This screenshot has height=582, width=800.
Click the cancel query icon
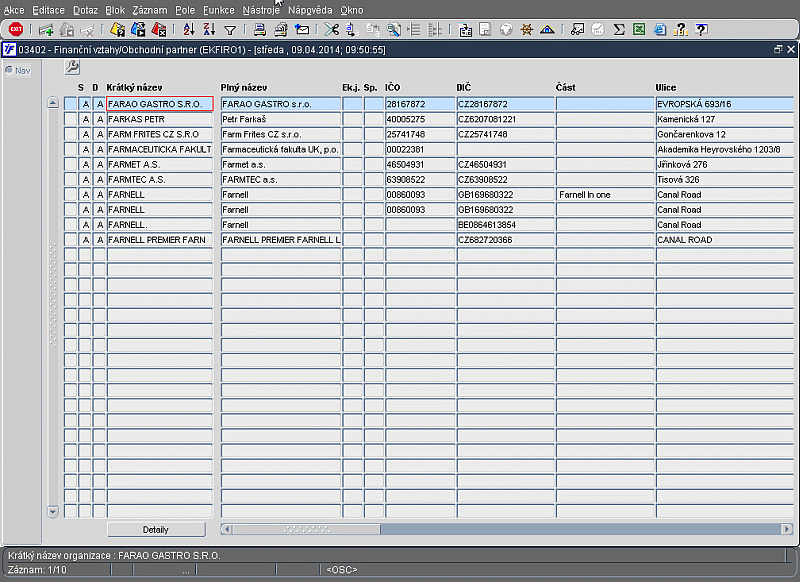(x=159, y=30)
